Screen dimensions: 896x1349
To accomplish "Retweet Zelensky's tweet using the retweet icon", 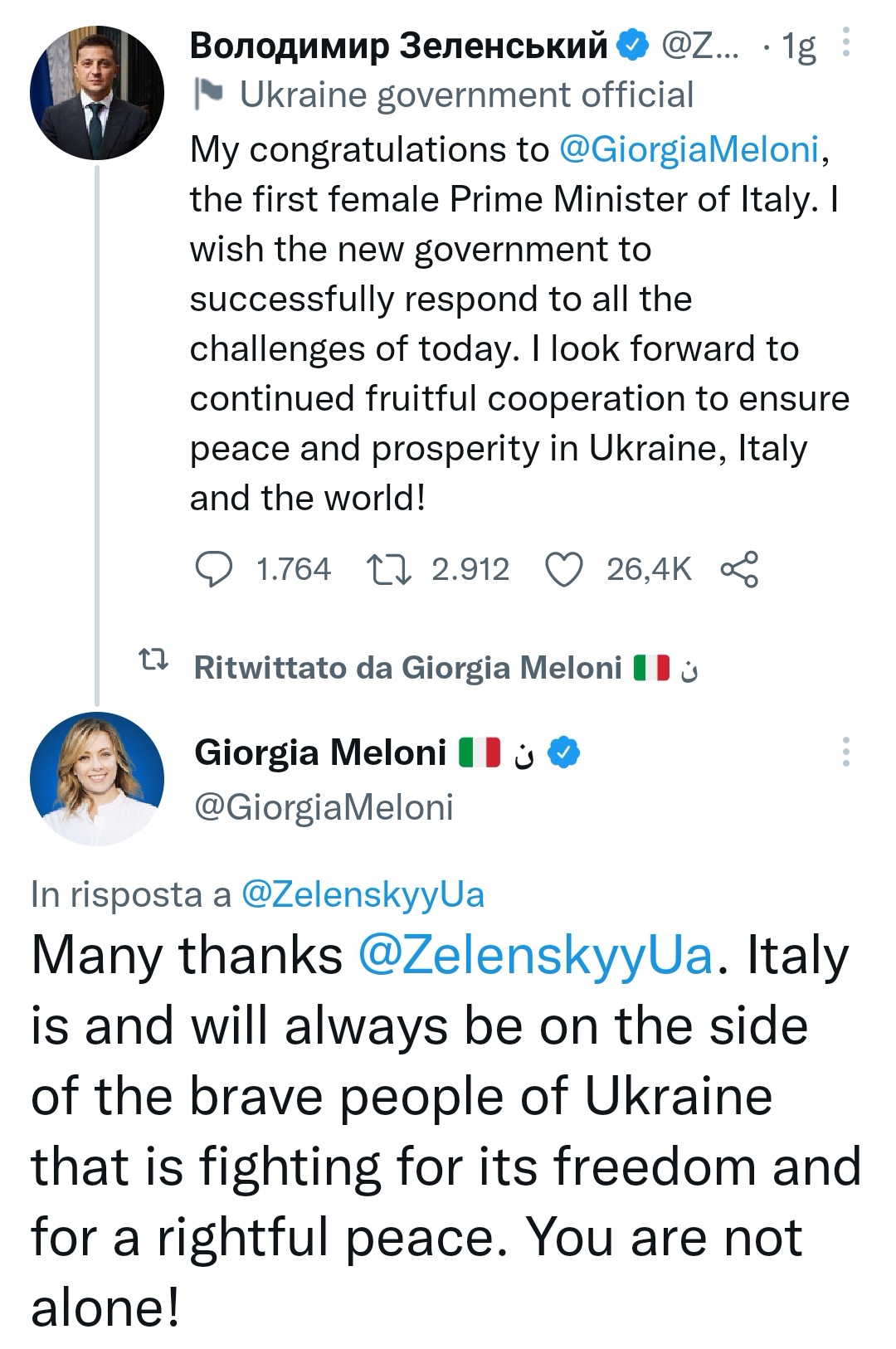I will 388,569.
